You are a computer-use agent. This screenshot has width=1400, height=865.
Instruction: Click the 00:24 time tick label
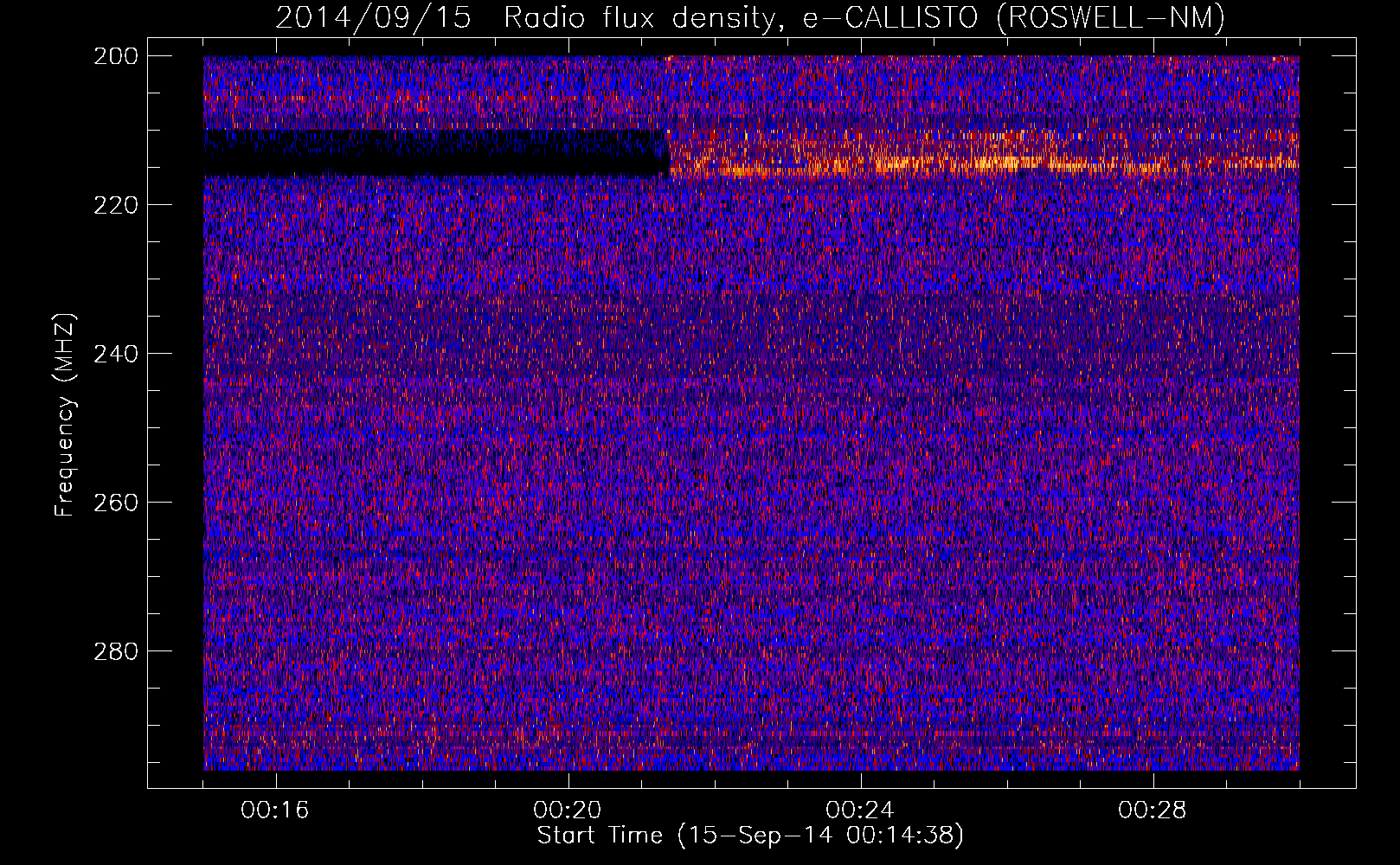(x=860, y=811)
